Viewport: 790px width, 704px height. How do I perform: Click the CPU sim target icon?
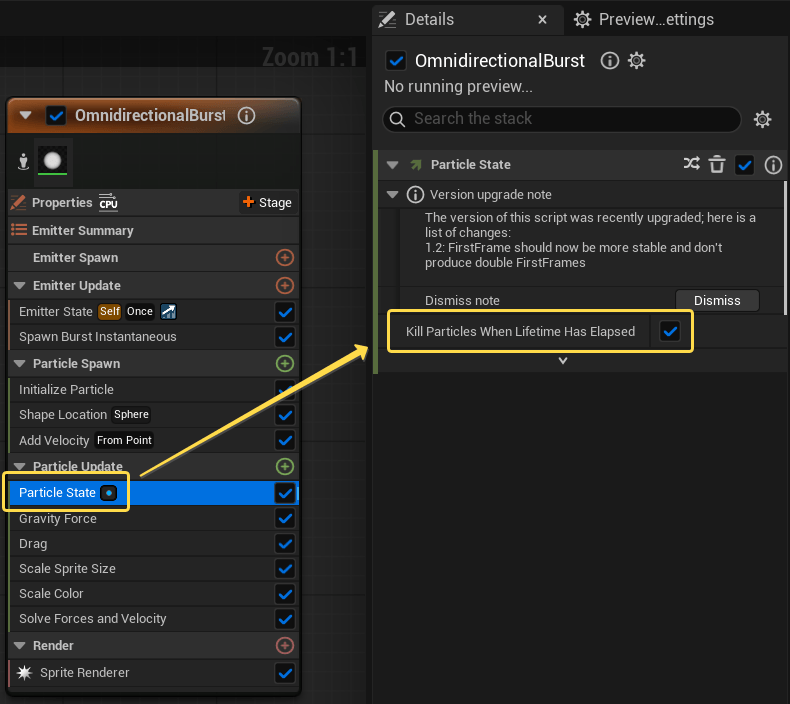tap(108, 203)
